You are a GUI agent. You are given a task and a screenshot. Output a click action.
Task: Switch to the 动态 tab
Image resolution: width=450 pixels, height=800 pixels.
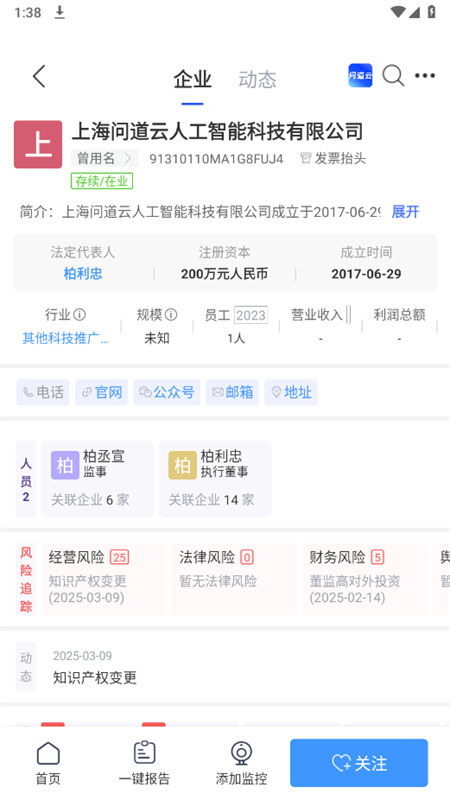click(257, 80)
